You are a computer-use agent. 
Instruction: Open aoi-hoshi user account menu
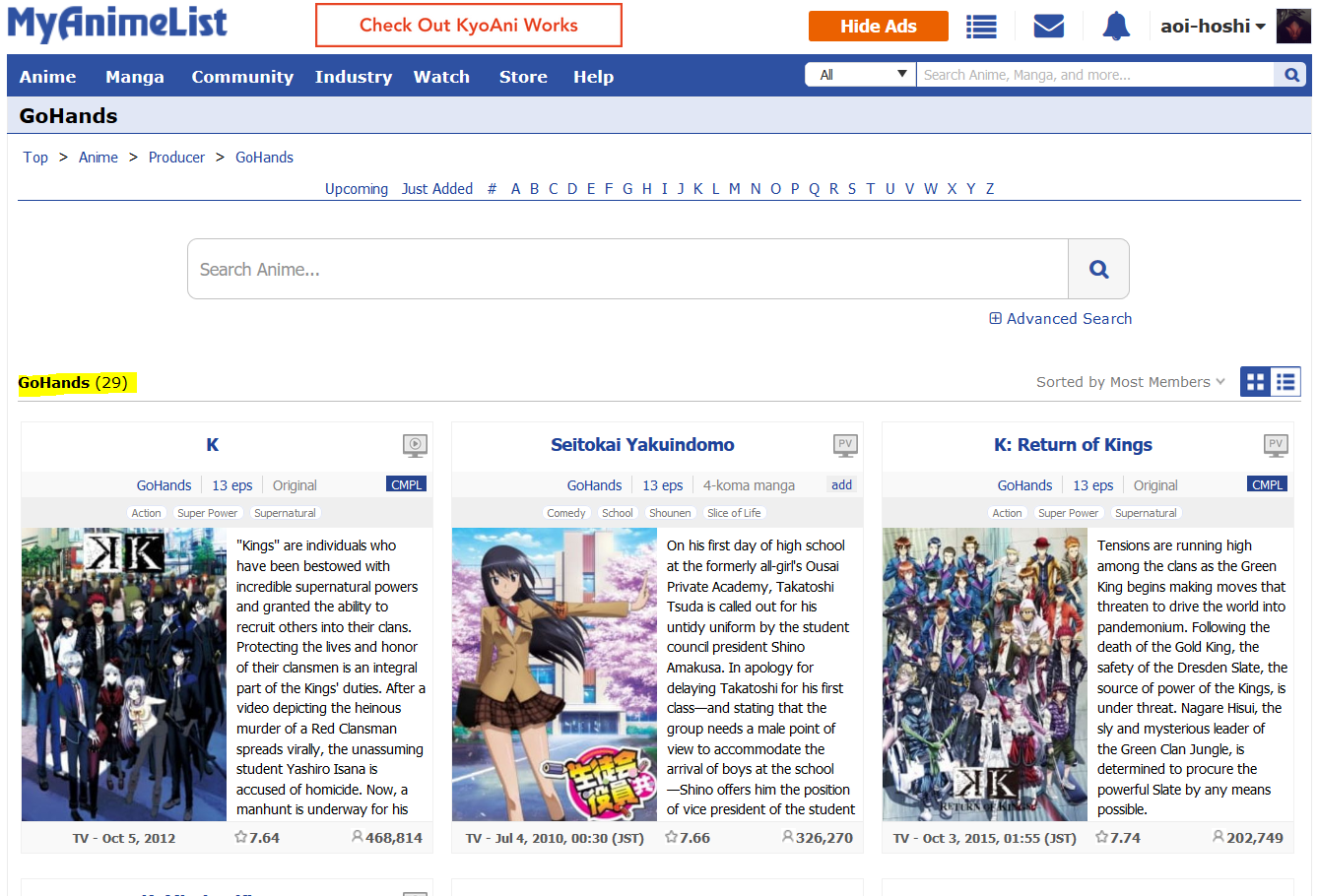click(x=1212, y=27)
